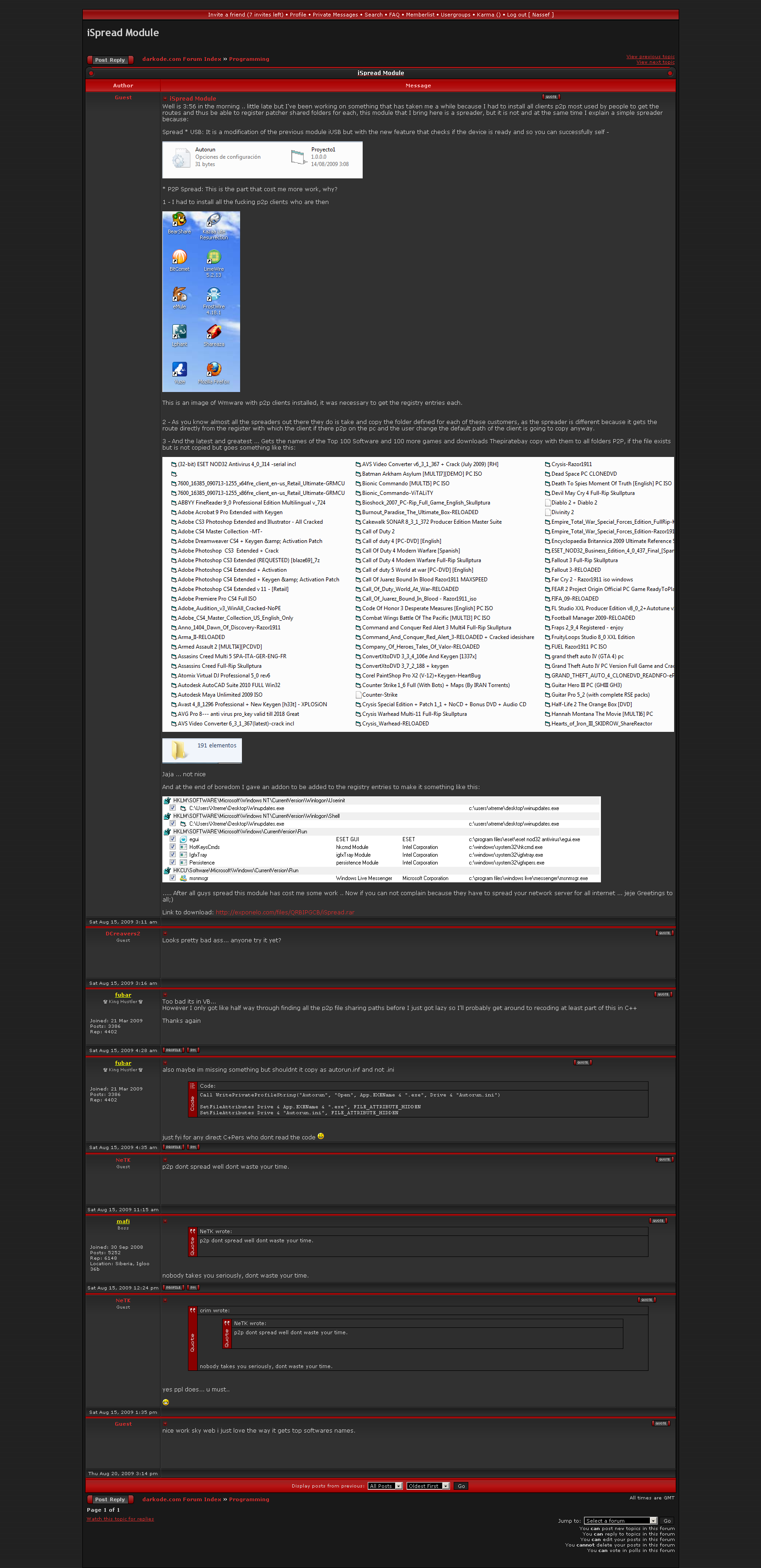761x1568 pixels.
Task: Open the Select a forum jump dropdown
Action: click(620, 1520)
